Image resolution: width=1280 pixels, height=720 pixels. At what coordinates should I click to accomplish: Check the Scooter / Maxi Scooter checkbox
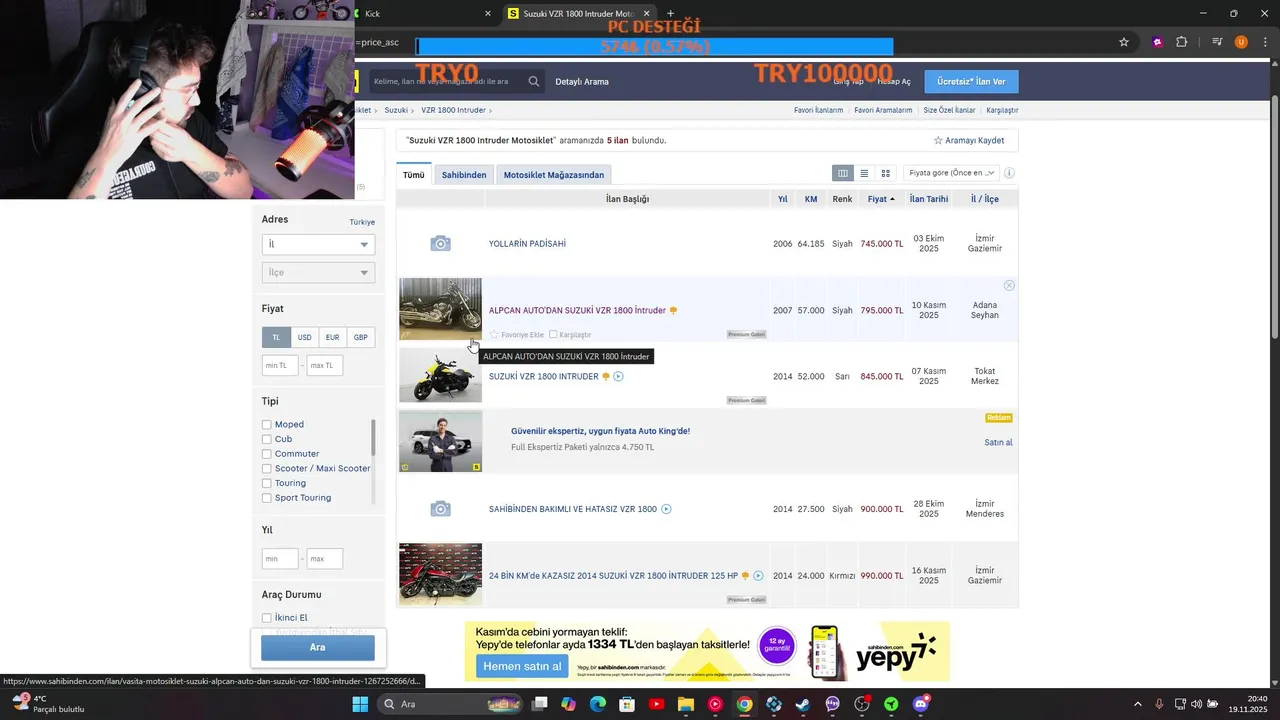[267, 469]
